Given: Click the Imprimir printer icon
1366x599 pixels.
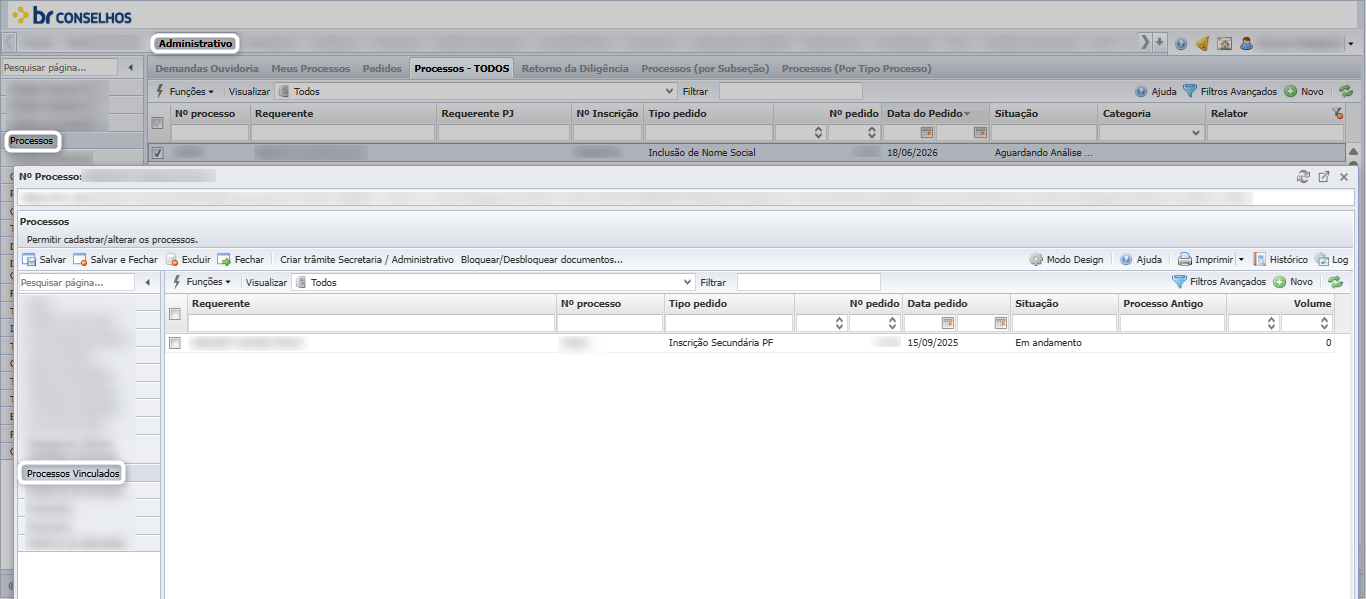Looking at the screenshot, I should tap(1184, 259).
